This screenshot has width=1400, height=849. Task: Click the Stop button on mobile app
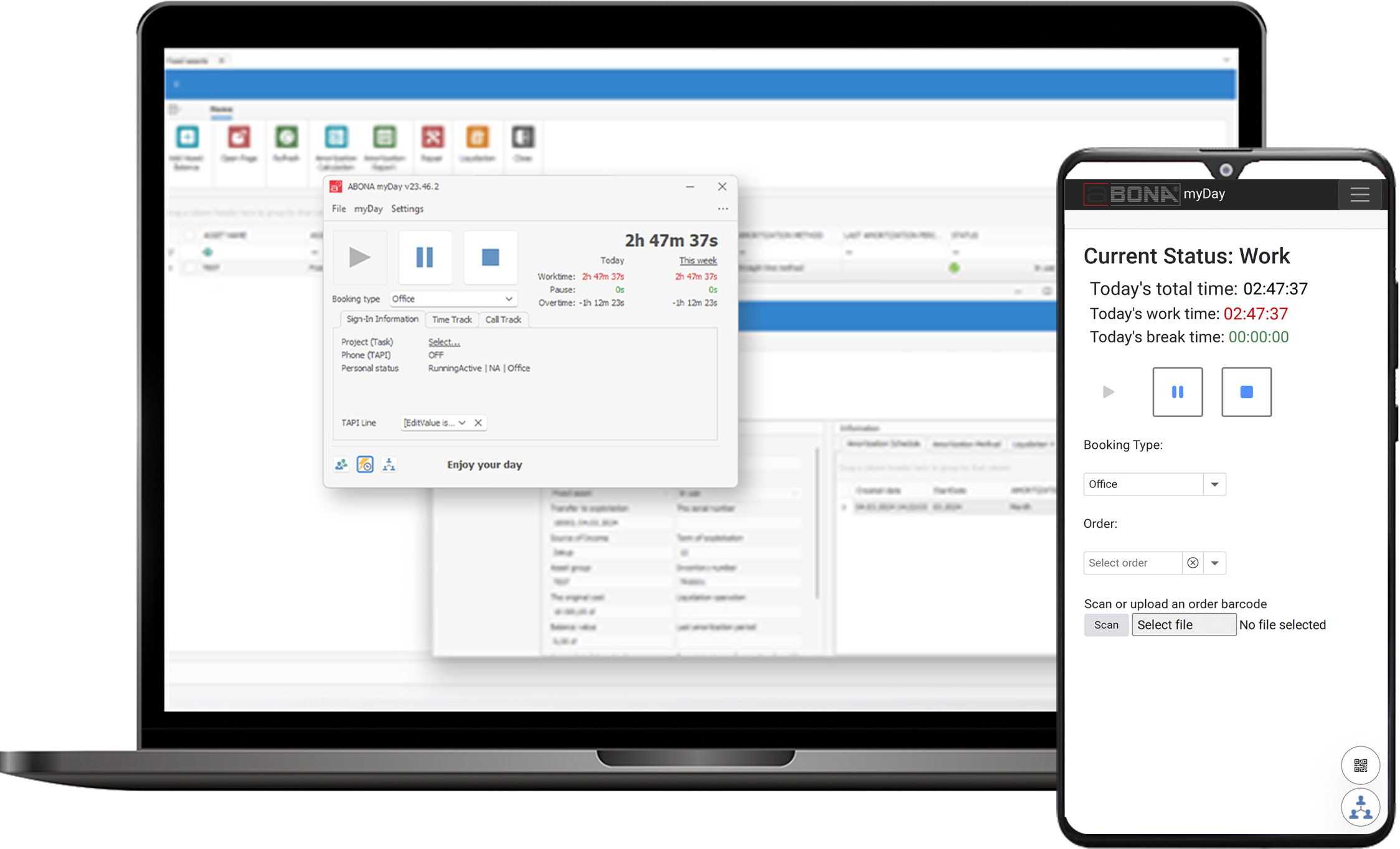click(1245, 391)
